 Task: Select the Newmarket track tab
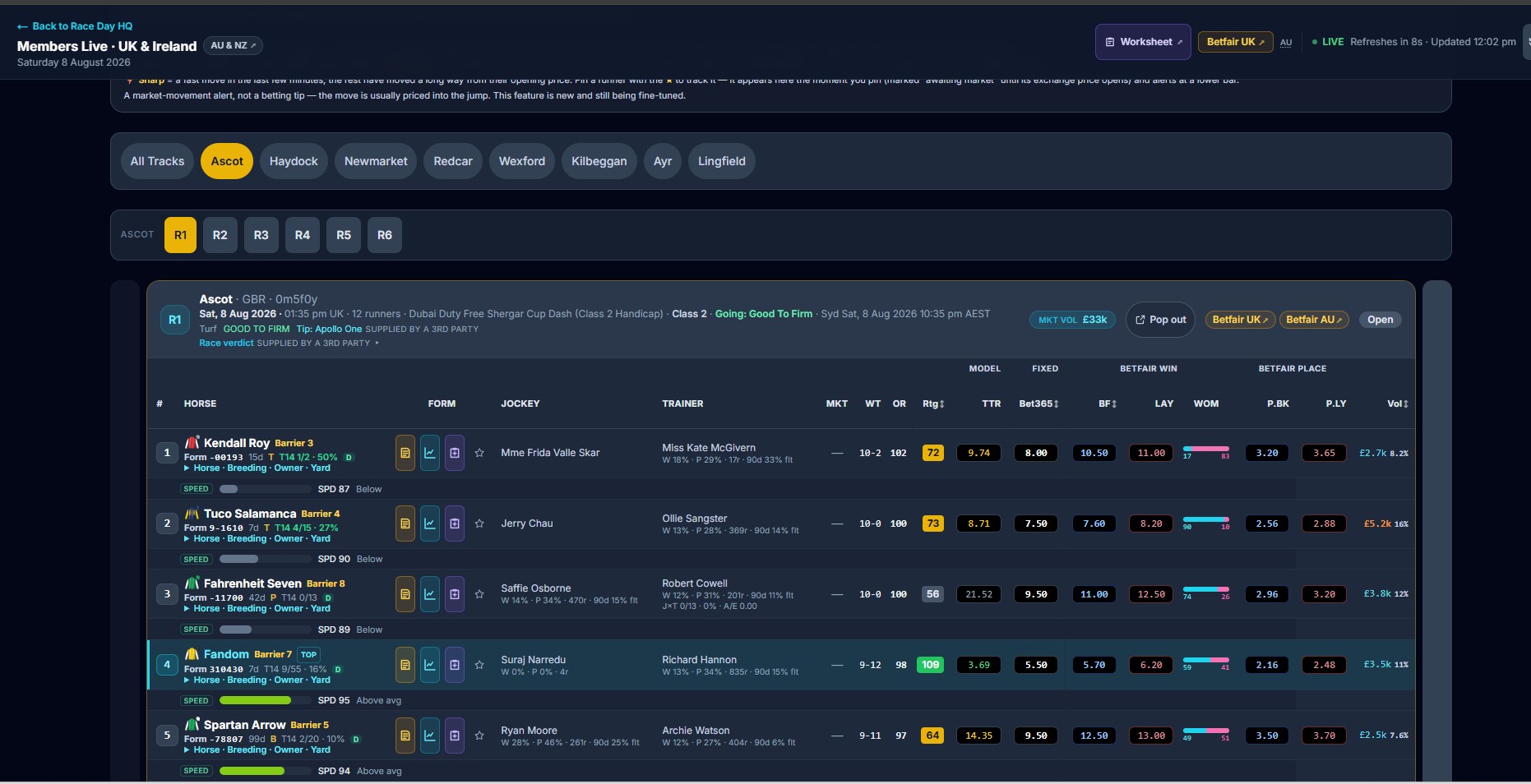pyautogui.click(x=376, y=161)
